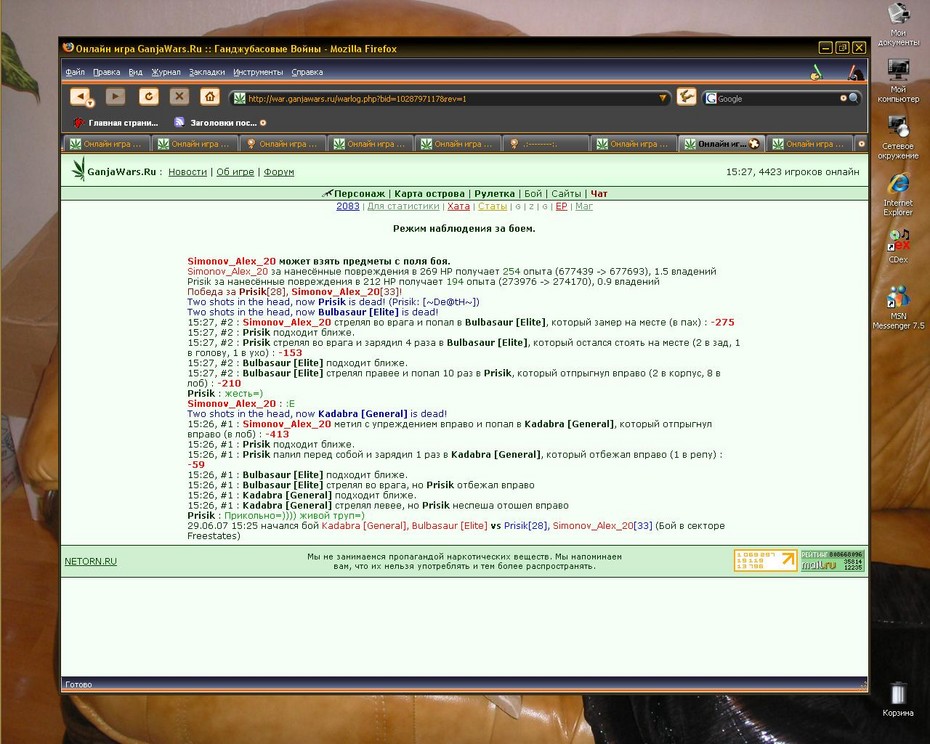Open Мой компьютер desktop icon

(x=898, y=81)
